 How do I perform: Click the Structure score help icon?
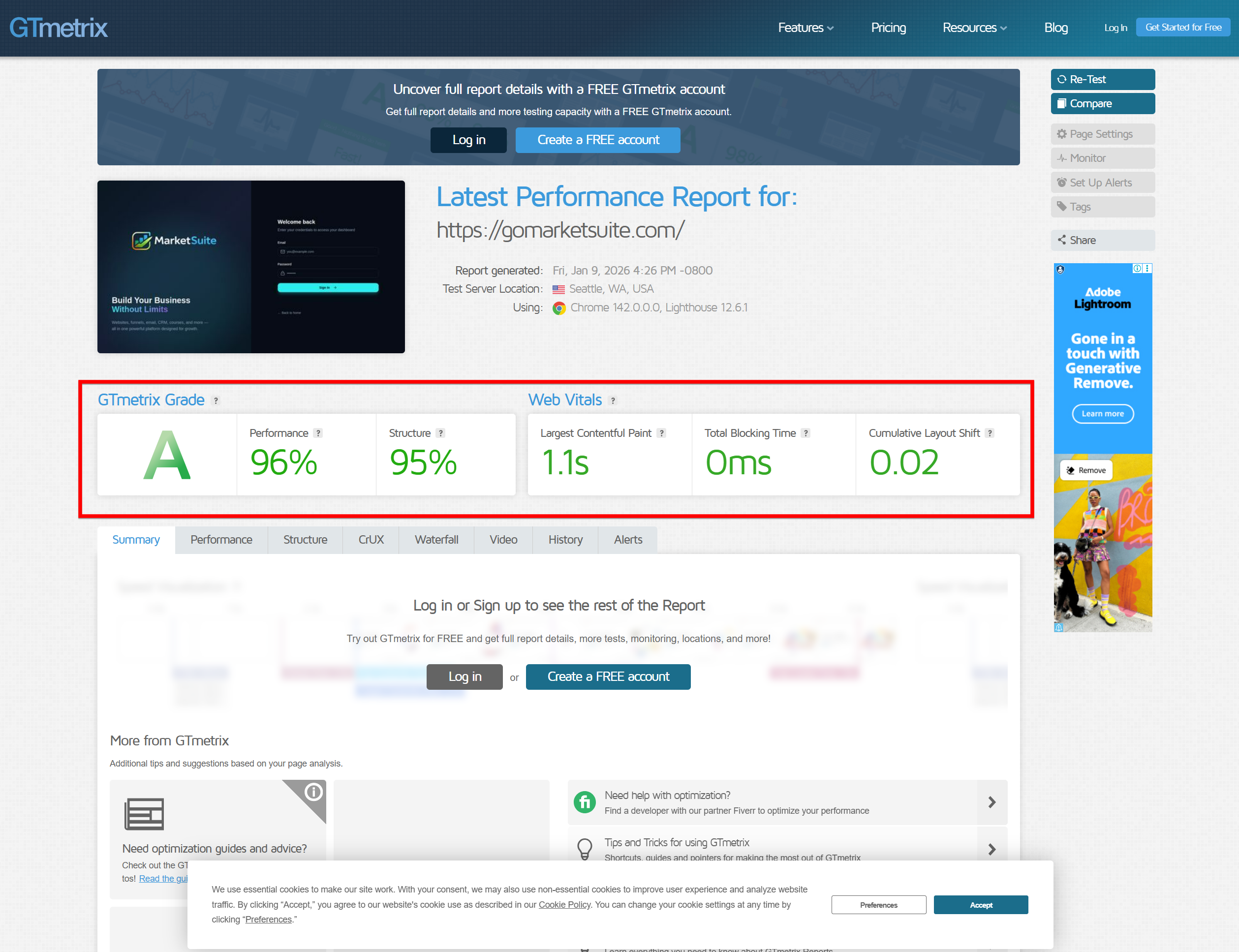coord(440,433)
